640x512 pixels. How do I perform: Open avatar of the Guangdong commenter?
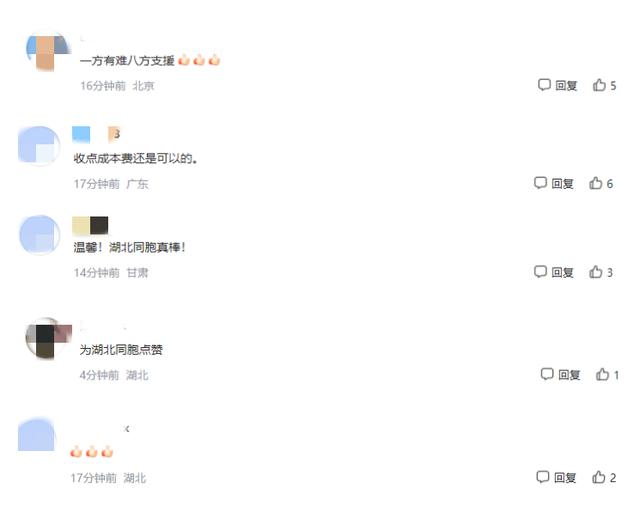coord(39,146)
